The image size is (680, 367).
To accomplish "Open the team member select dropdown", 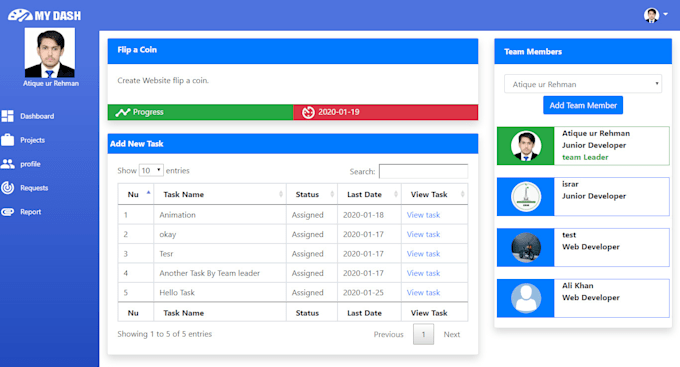I will (x=583, y=84).
